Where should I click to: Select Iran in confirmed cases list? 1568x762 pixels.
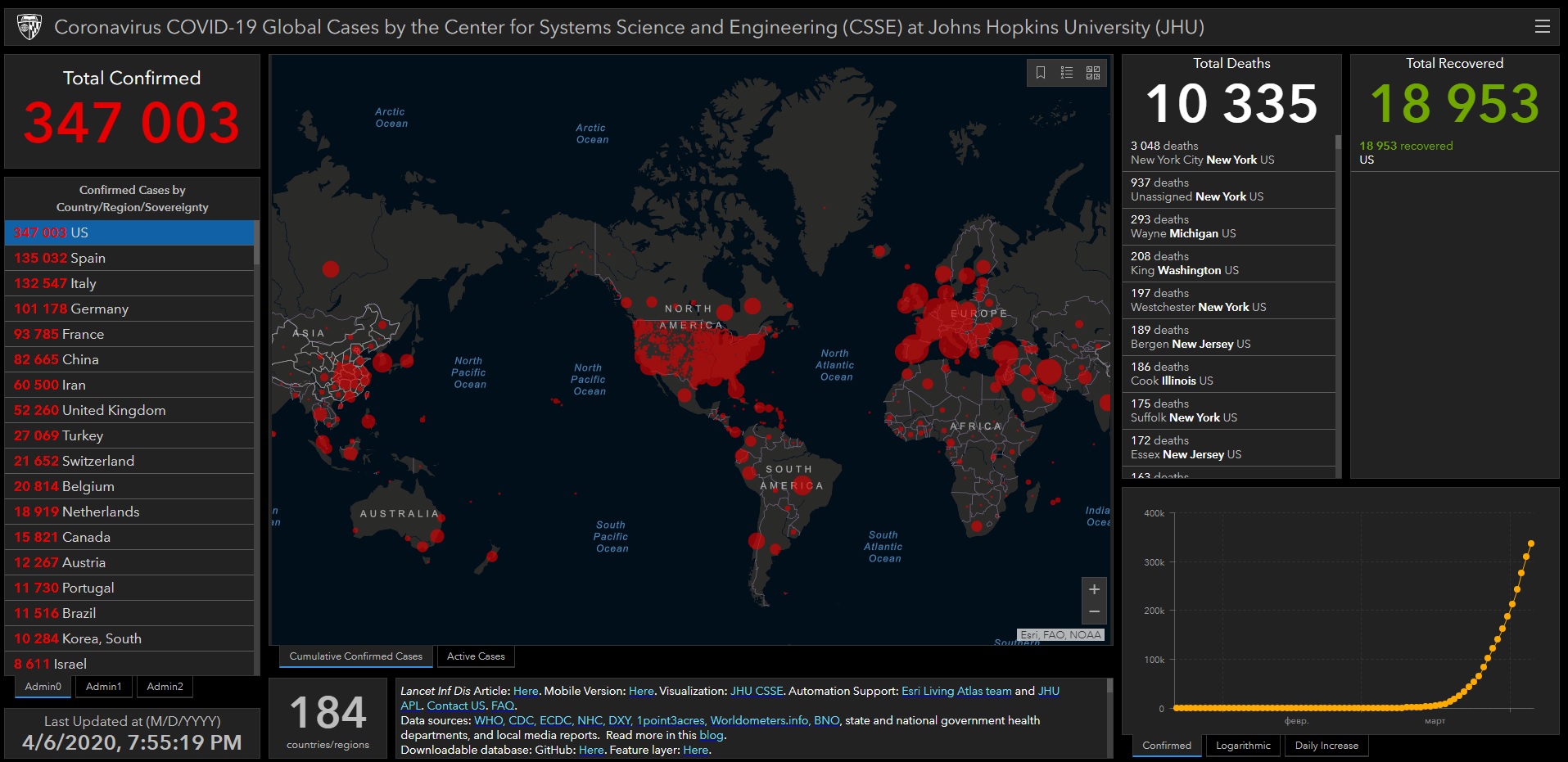(x=129, y=385)
